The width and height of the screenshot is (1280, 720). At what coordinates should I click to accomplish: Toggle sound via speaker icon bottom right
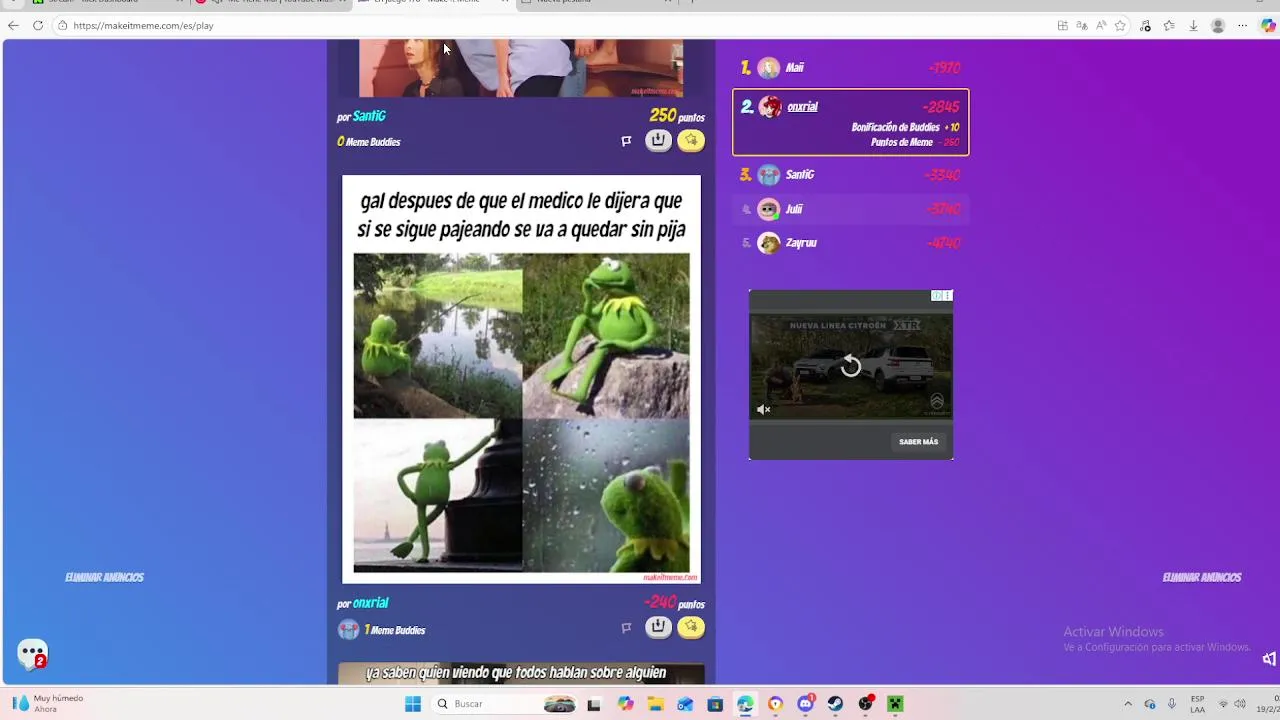coord(1268,658)
